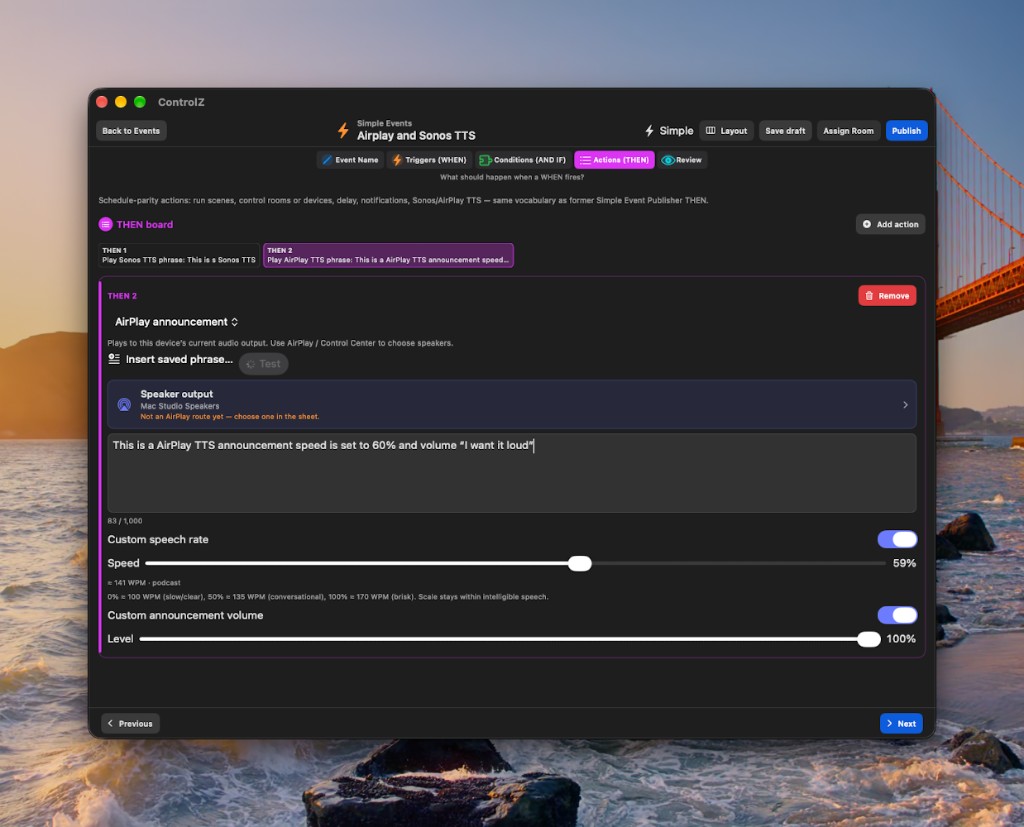
Task: Proceed with the Next button
Action: click(901, 723)
